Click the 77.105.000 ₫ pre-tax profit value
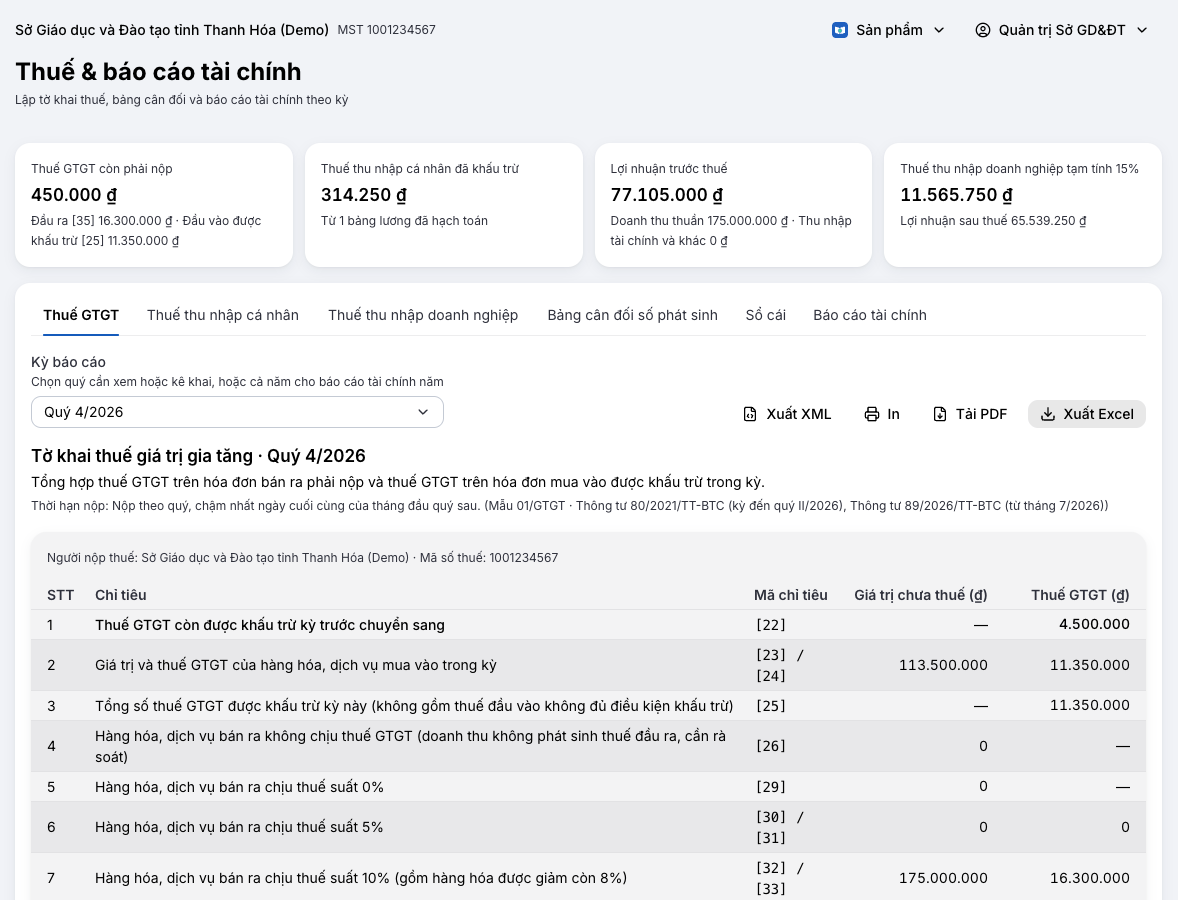 (x=667, y=195)
